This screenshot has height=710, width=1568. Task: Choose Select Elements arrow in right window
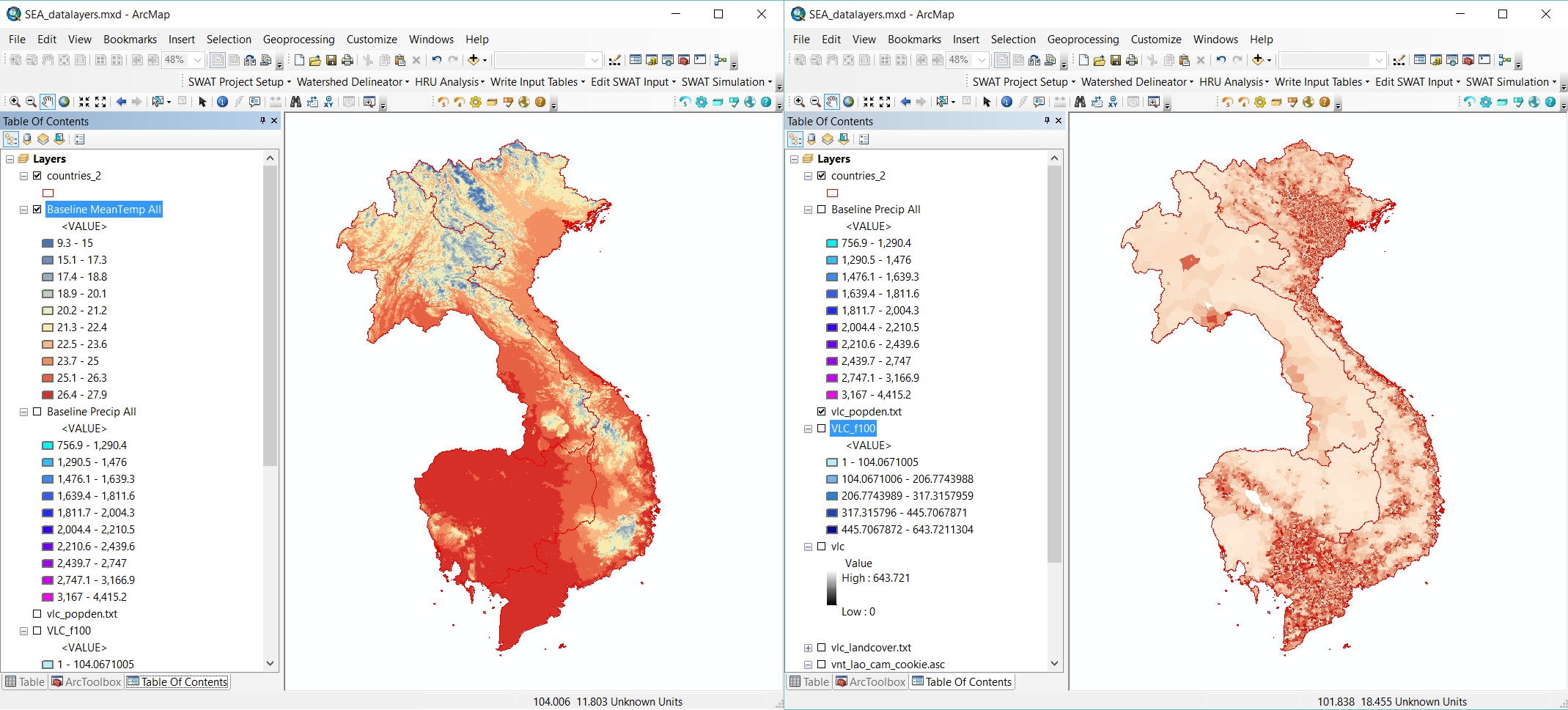pos(987,102)
